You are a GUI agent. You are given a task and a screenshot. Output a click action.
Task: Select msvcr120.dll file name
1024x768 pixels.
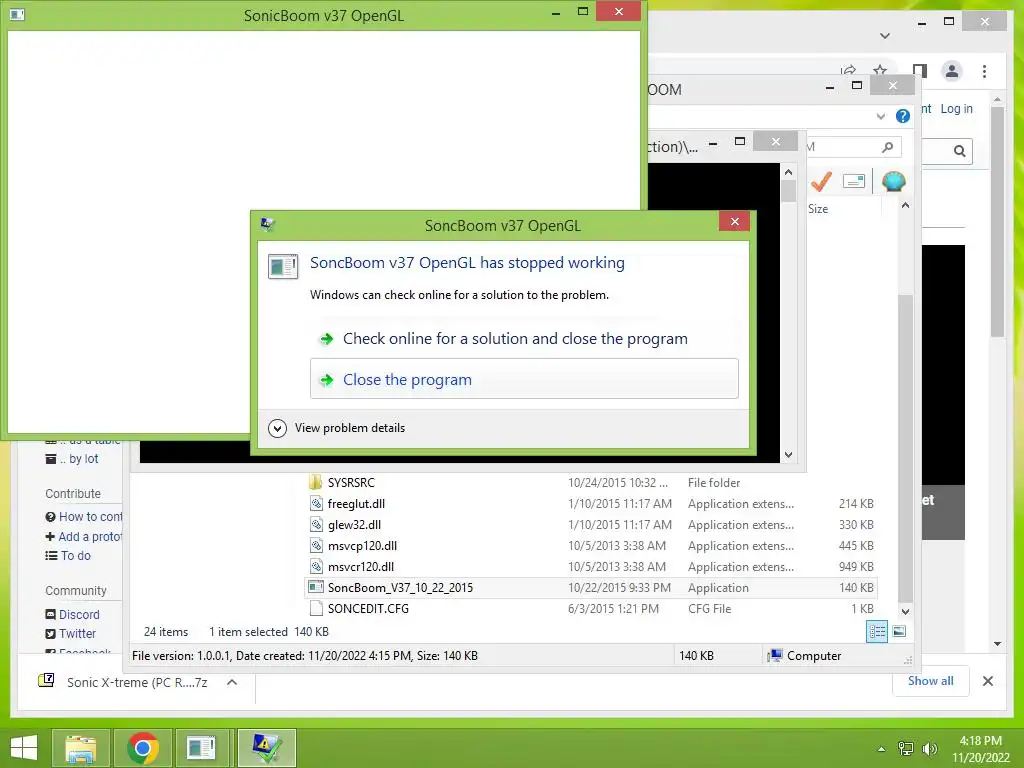click(360, 566)
